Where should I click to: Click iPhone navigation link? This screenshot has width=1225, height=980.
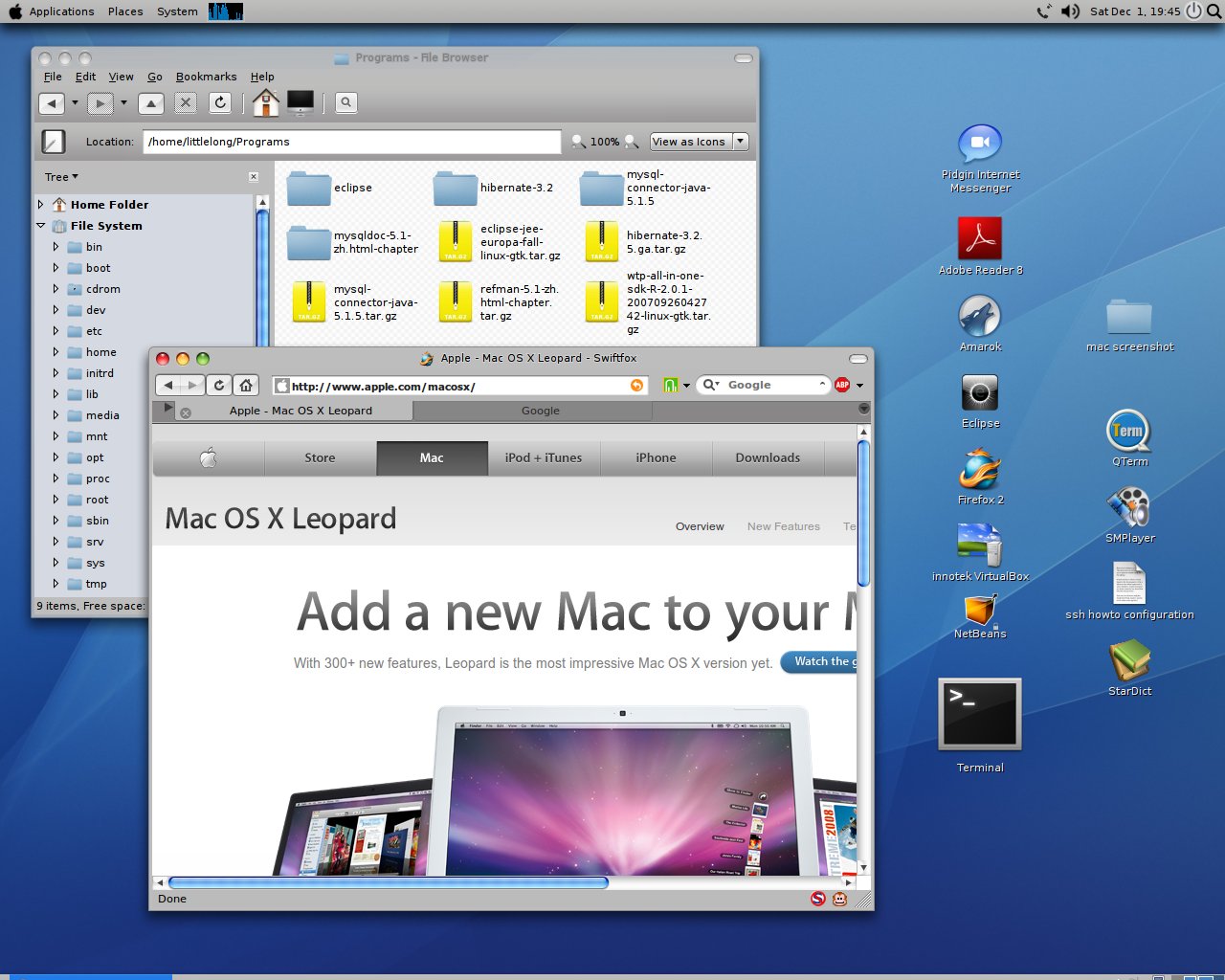pos(656,457)
